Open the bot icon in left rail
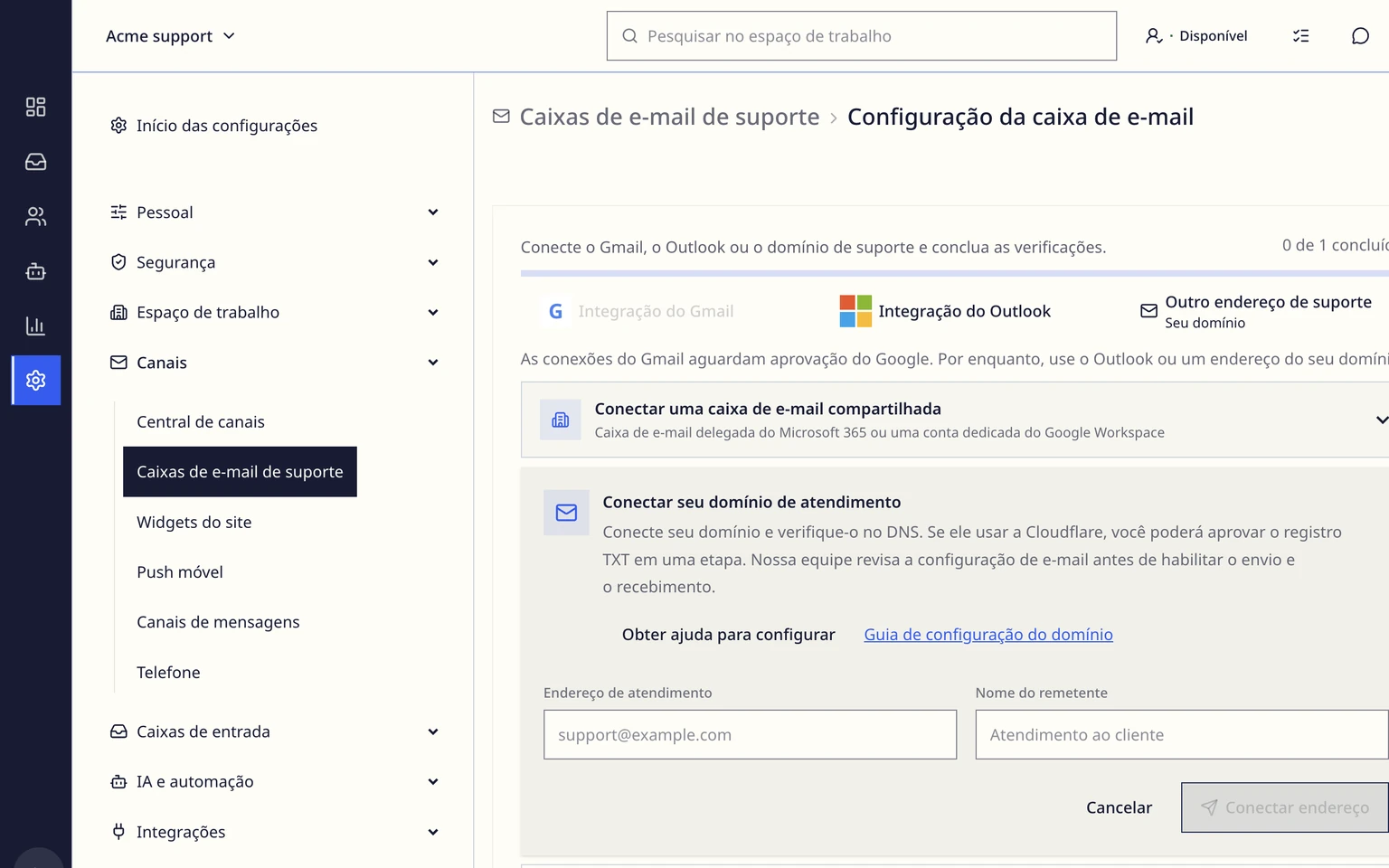This screenshot has width=1389, height=868. click(x=35, y=271)
